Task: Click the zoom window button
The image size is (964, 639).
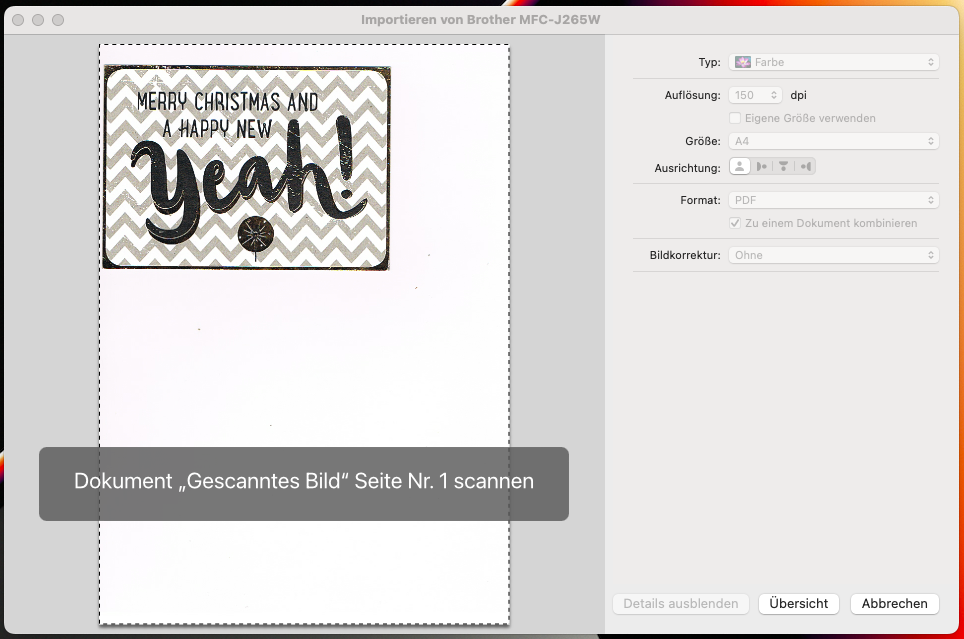Action: [58, 20]
